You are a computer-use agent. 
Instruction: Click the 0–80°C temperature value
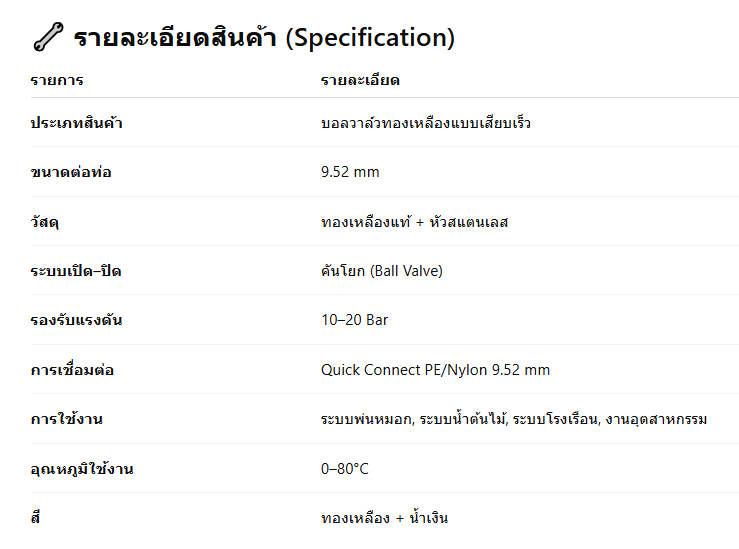pos(345,468)
